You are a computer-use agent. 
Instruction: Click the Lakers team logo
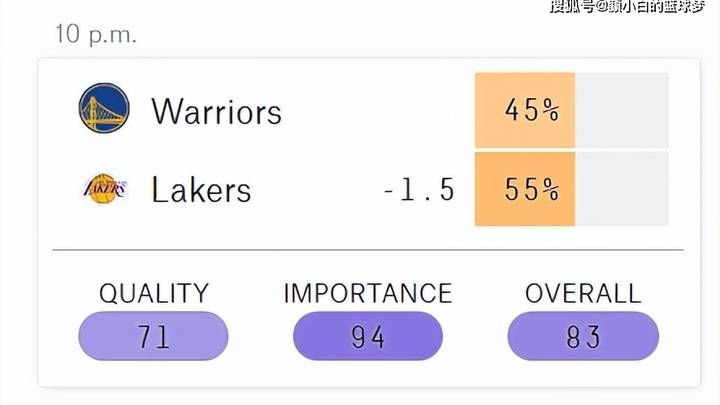coord(104,189)
